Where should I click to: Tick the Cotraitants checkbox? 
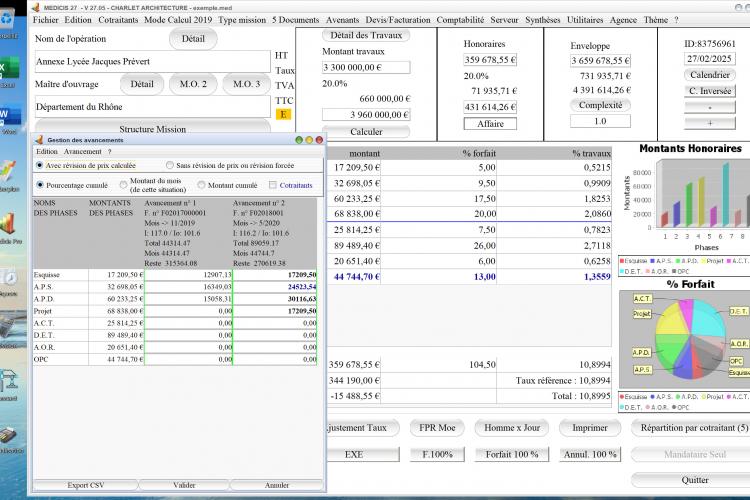[273, 185]
